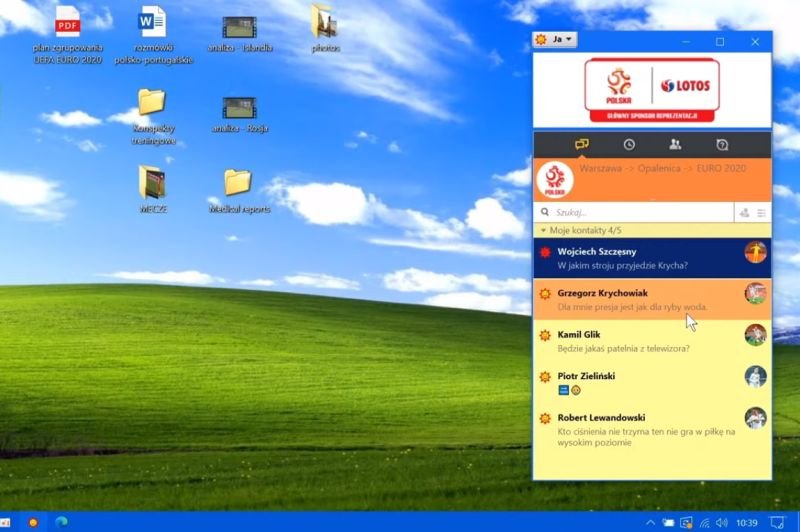Click the add contact icon
The image size is (800, 532).
[743, 213]
